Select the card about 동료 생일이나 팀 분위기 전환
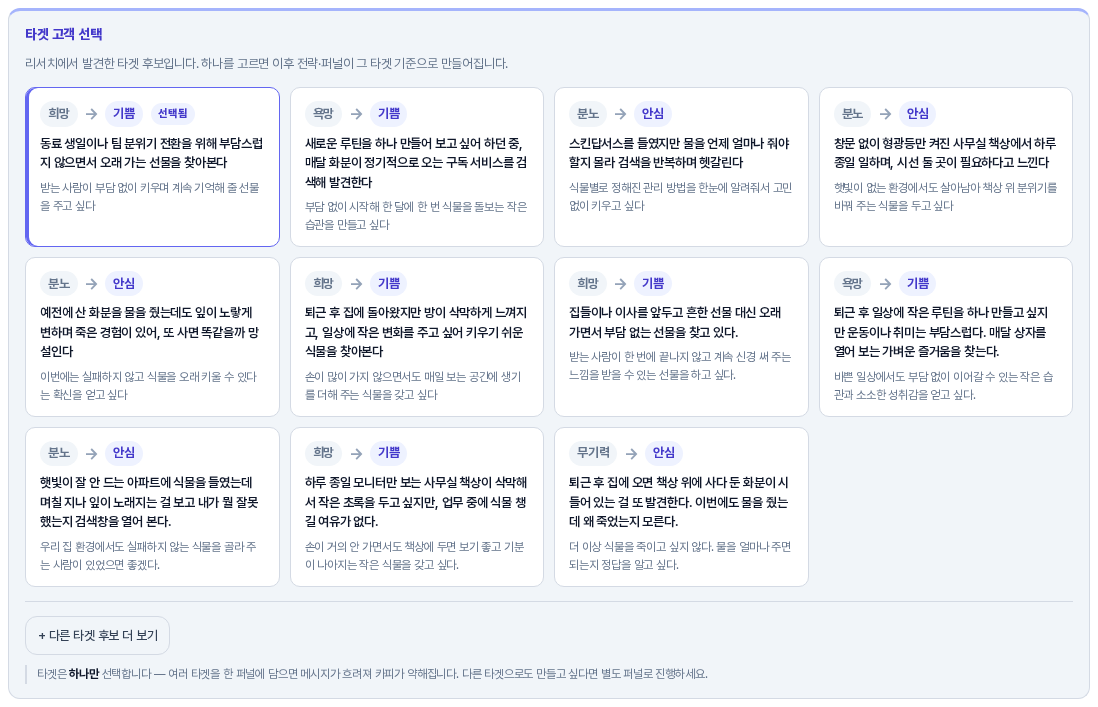1098x707 pixels. pos(153,167)
